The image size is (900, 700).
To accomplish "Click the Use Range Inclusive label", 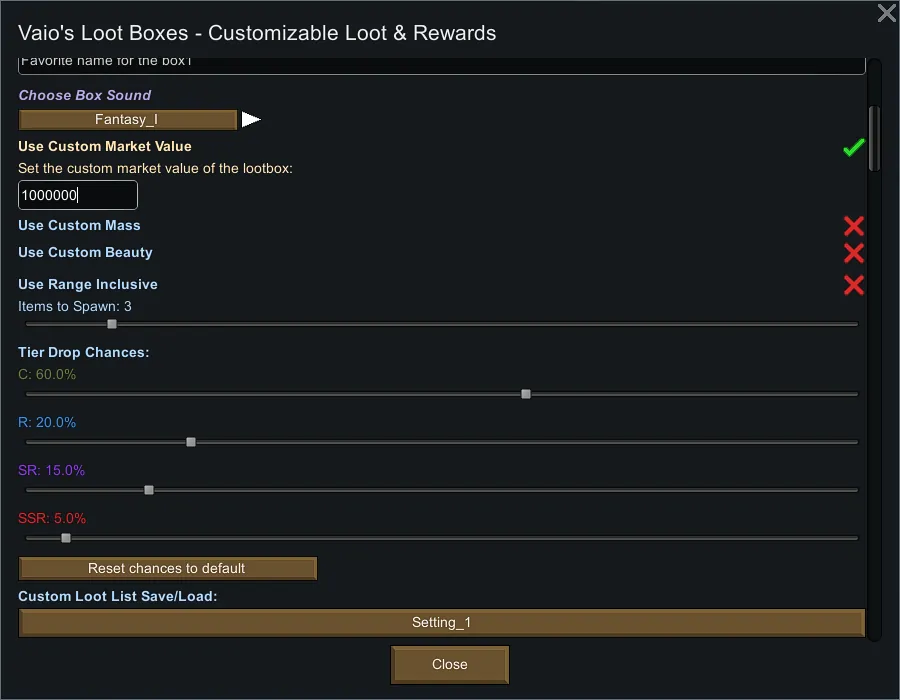I will tap(88, 284).
